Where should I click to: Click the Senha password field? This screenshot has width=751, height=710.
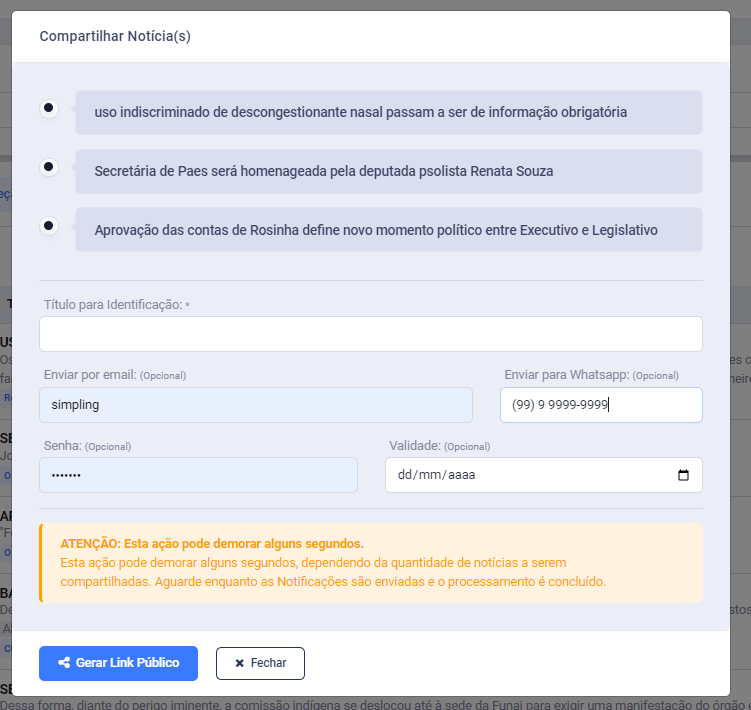click(198, 475)
